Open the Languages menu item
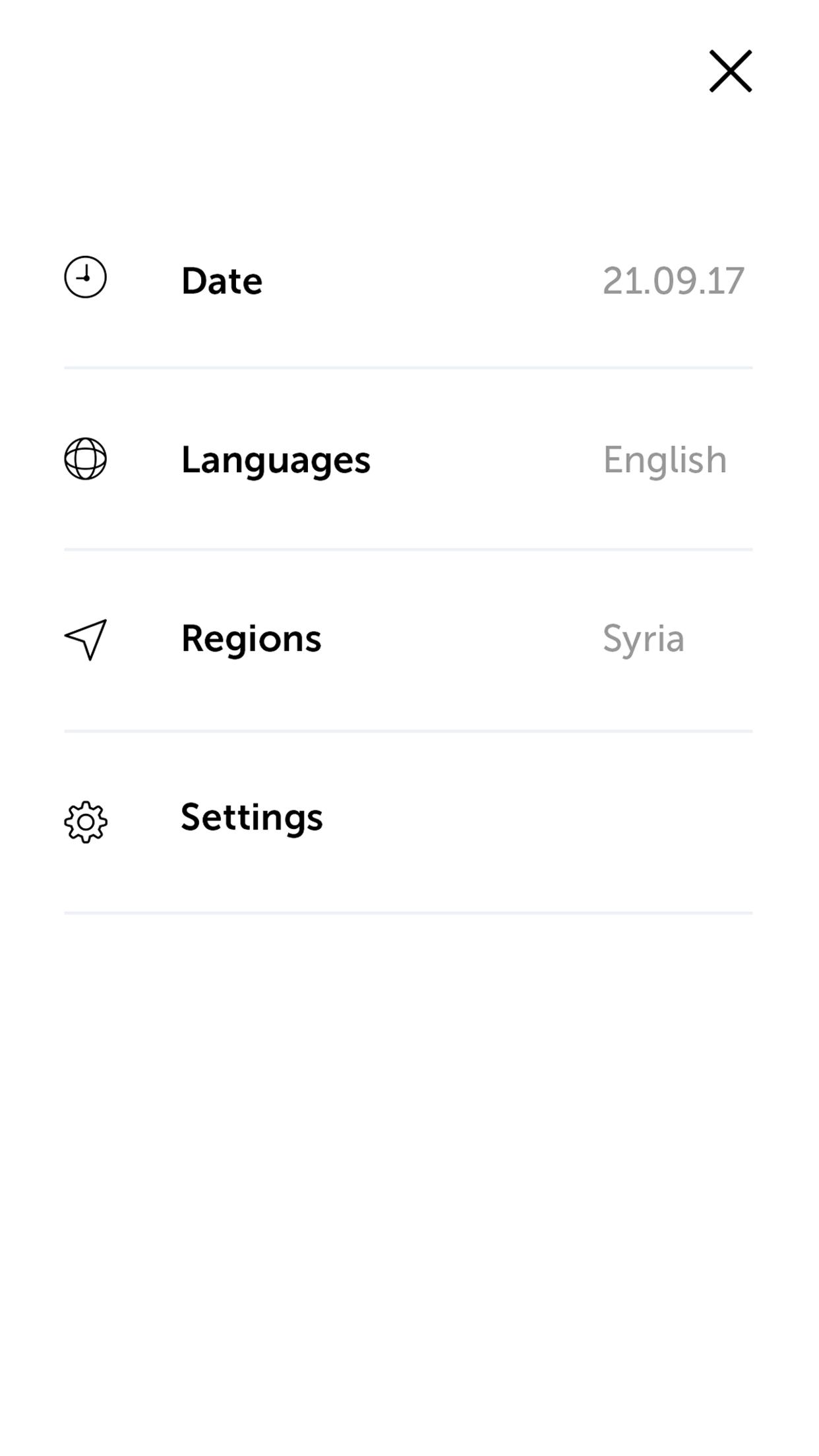Viewport: 819px width, 1456px height. tap(276, 460)
